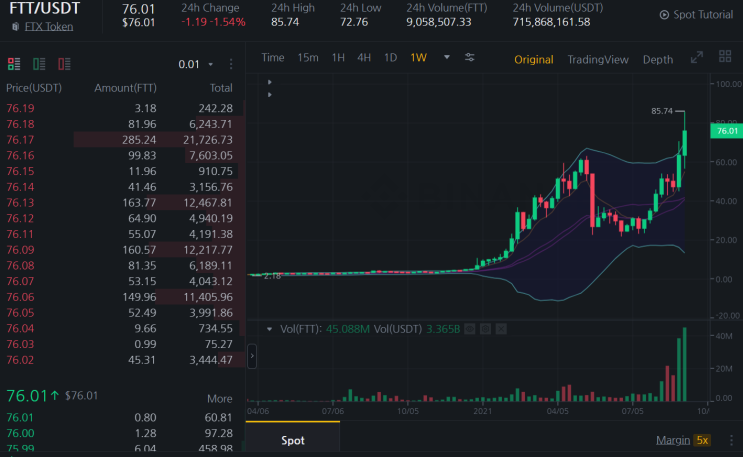
Task: Click the Amount(FTT) column header
Action: pyautogui.click(x=125, y=88)
